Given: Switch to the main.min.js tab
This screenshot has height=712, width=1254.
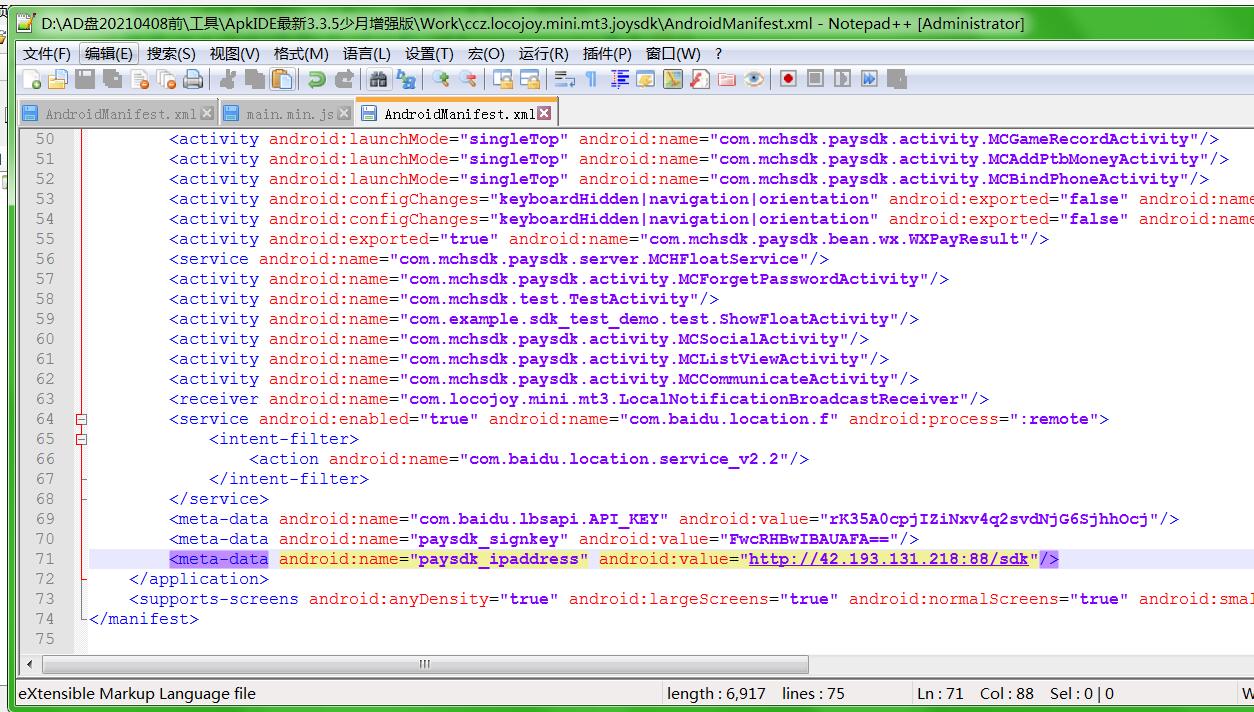Looking at the screenshot, I should pyautogui.click(x=288, y=114).
